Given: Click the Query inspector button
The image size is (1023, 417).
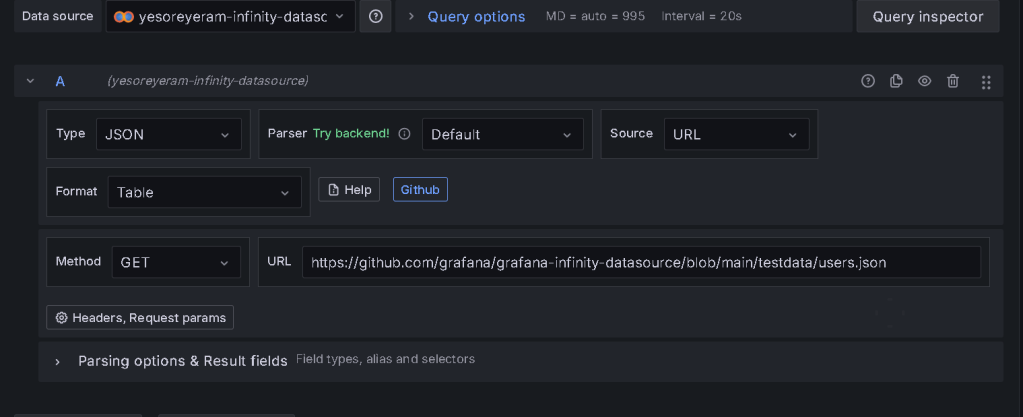Looking at the screenshot, I should [x=928, y=16].
